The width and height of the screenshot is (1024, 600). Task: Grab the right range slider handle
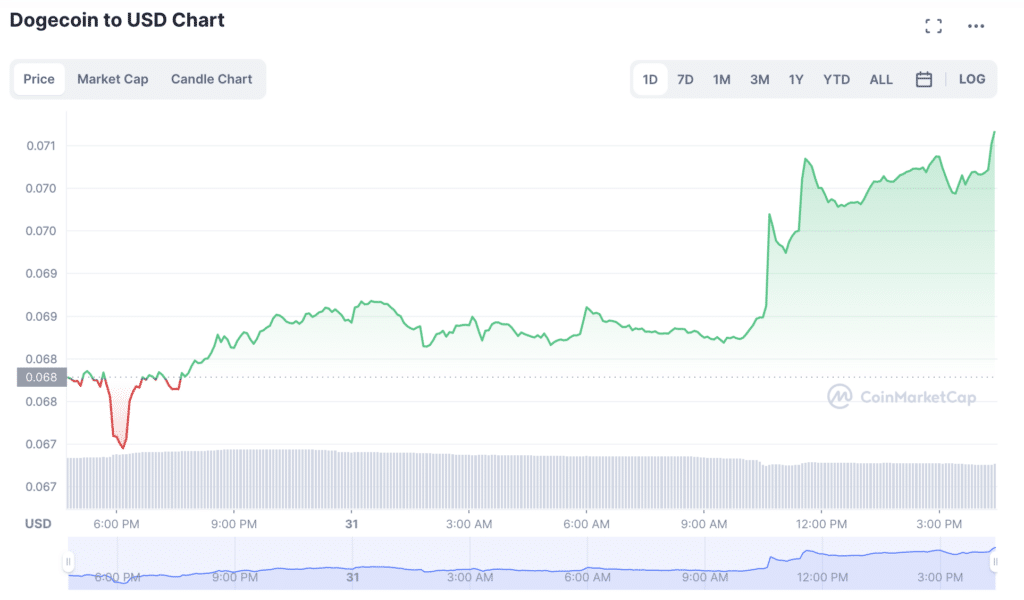coord(995,561)
